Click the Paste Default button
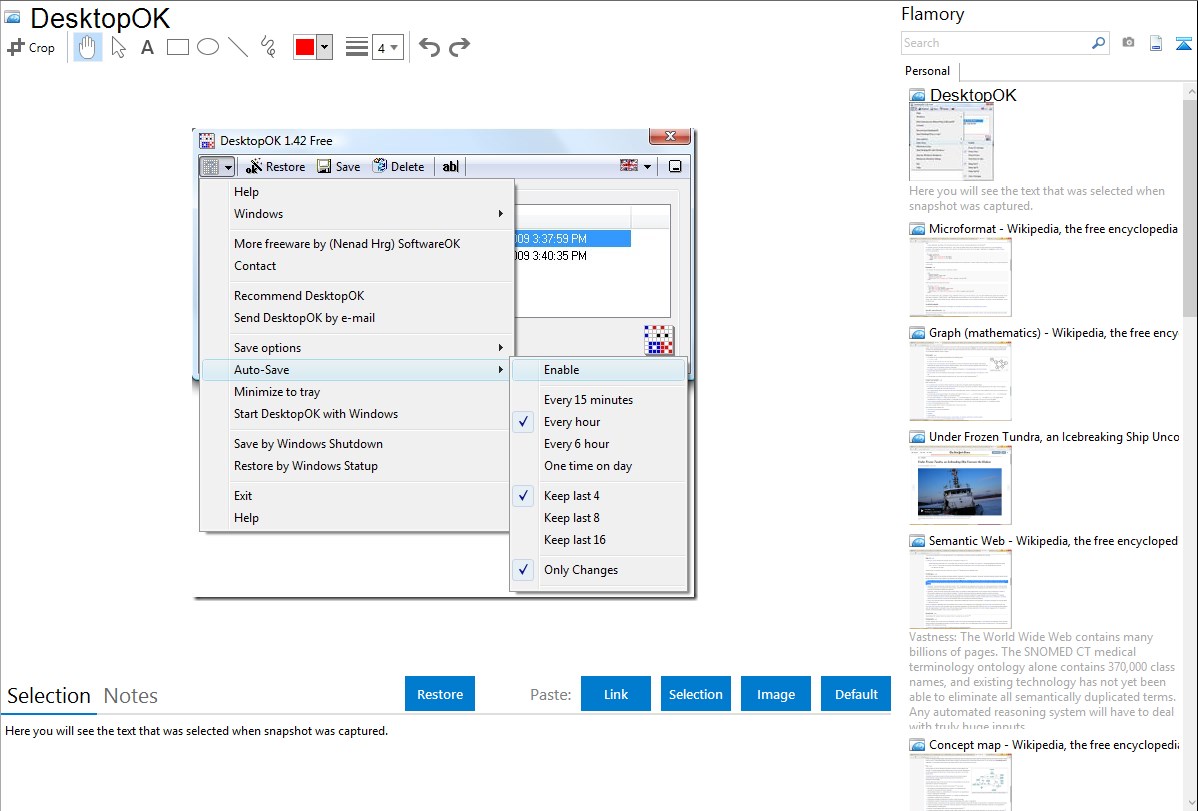The width and height of the screenshot is (1198, 811). click(x=856, y=694)
